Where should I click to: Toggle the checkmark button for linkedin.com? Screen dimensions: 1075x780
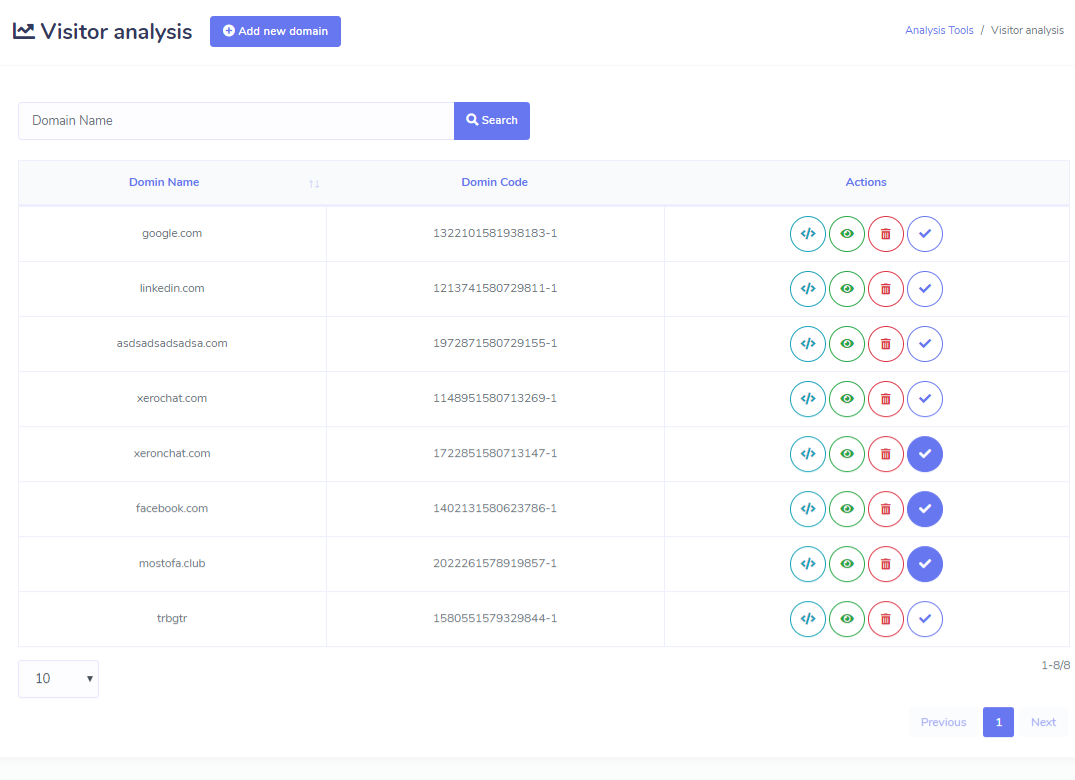[925, 289]
